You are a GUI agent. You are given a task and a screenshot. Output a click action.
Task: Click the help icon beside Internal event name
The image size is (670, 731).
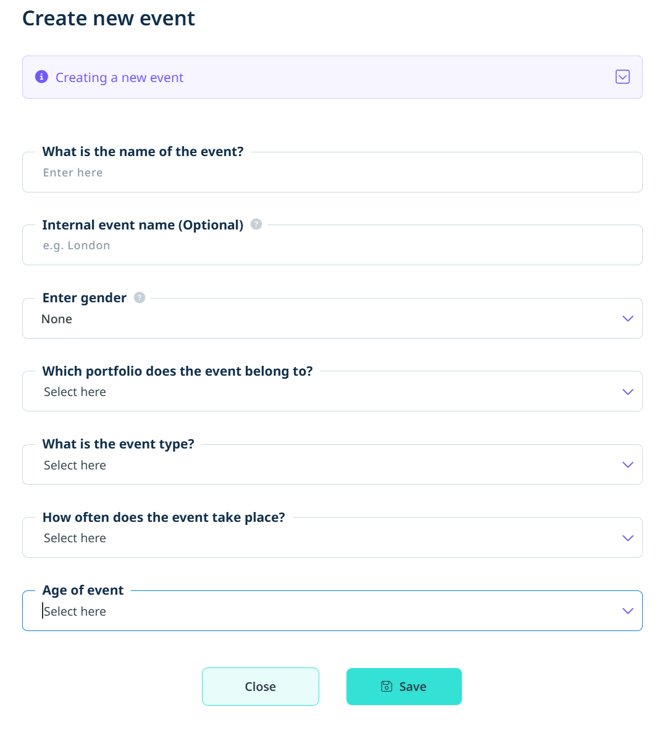[257, 225]
